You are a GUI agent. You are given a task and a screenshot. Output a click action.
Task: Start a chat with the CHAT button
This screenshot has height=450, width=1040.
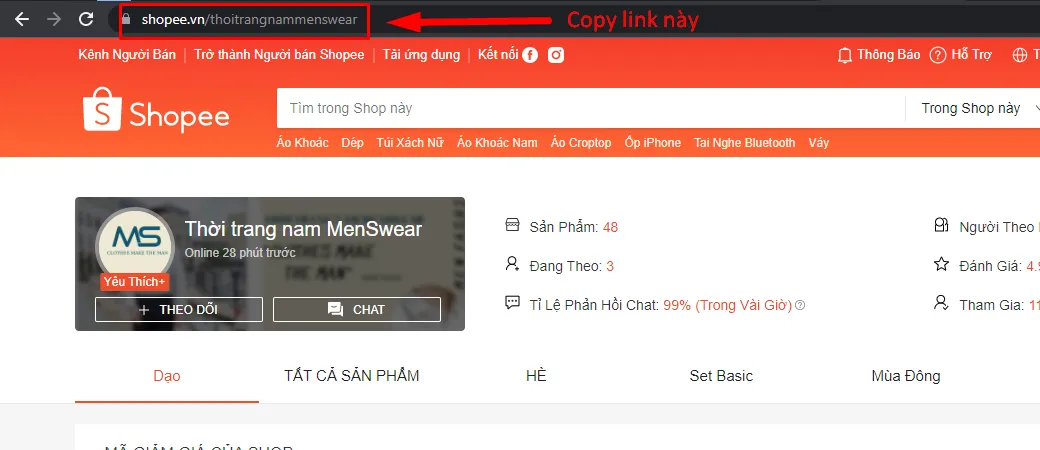357,309
